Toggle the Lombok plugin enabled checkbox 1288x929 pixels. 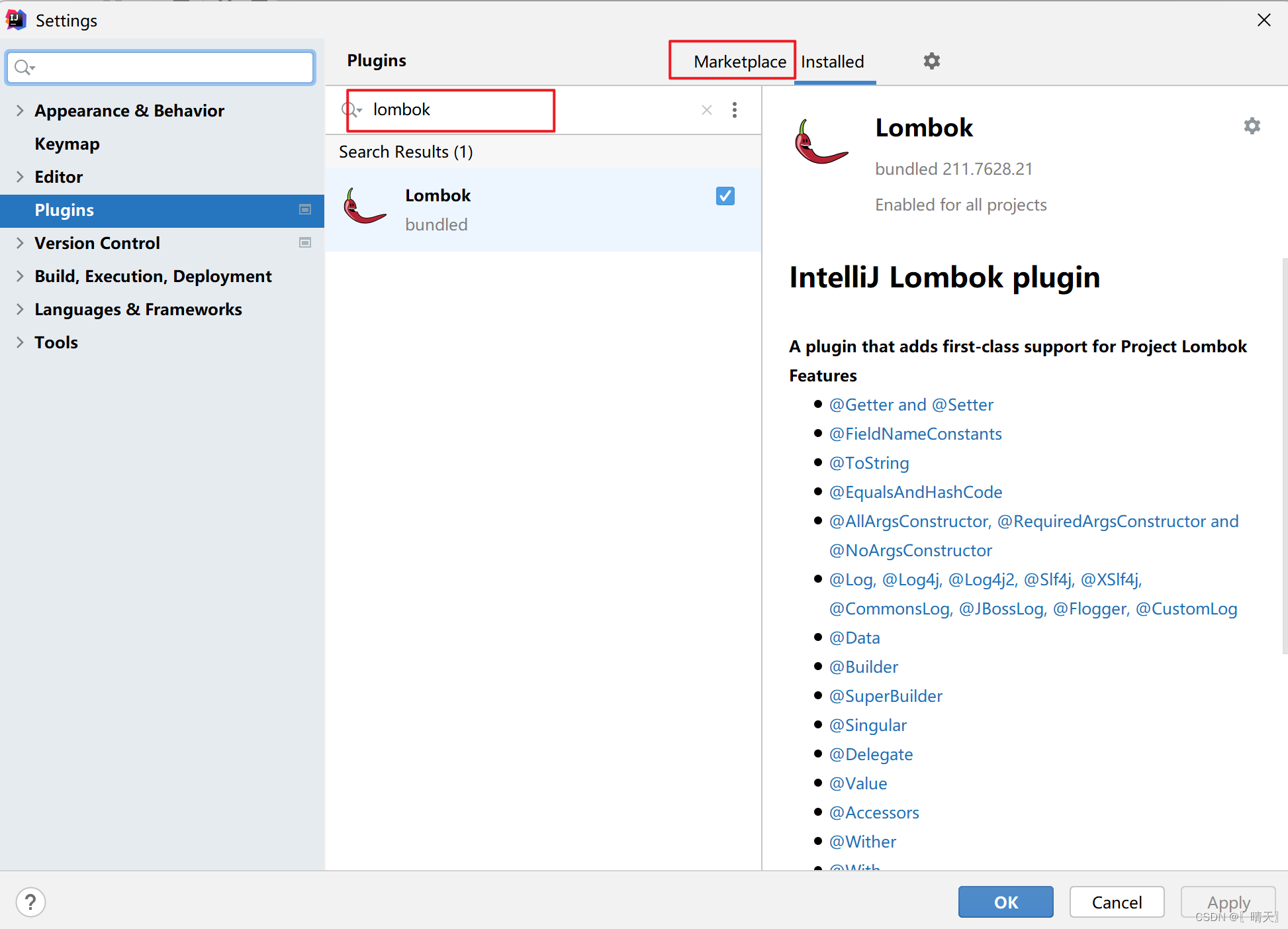coord(725,194)
